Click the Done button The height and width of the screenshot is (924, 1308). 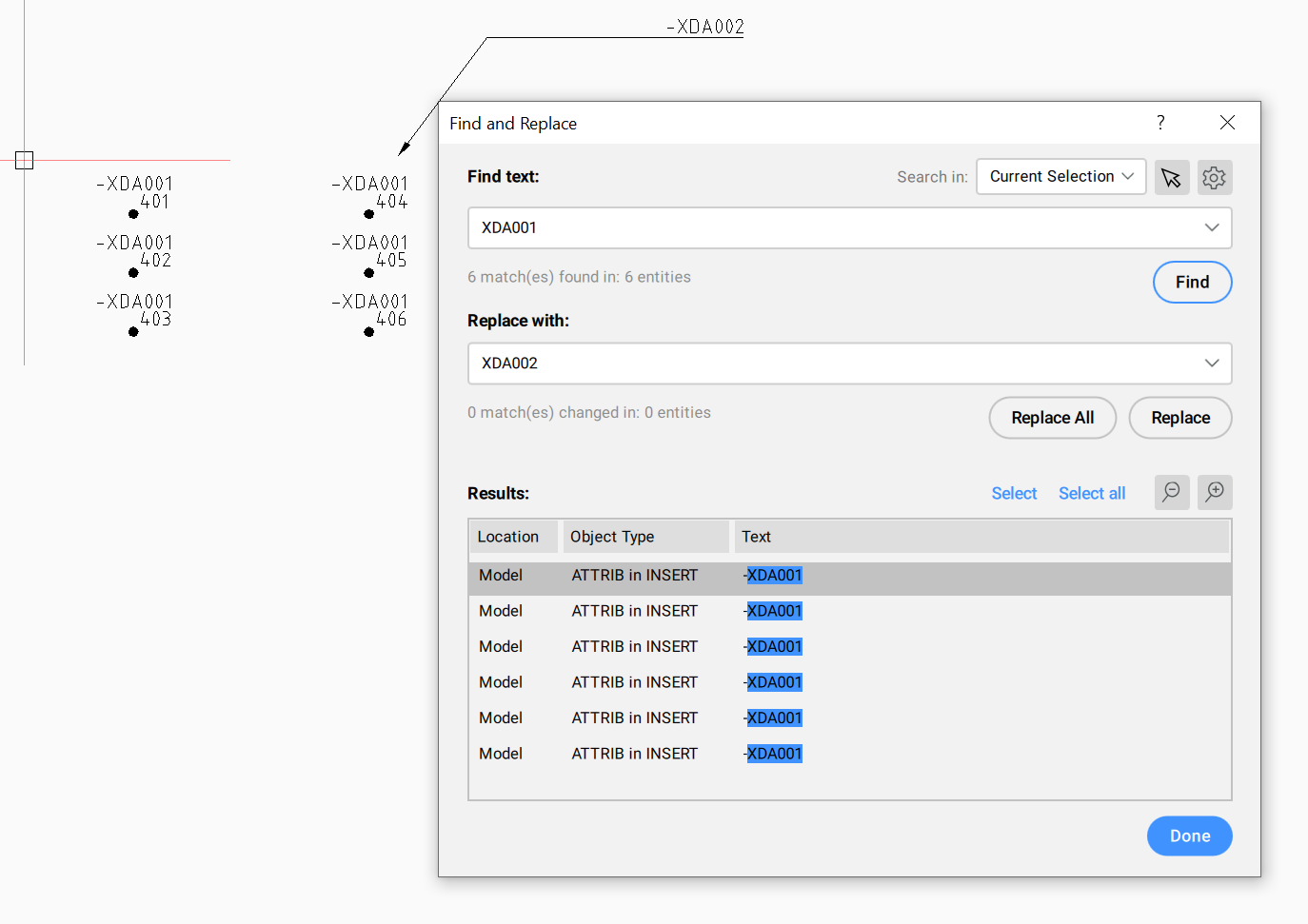point(1190,836)
